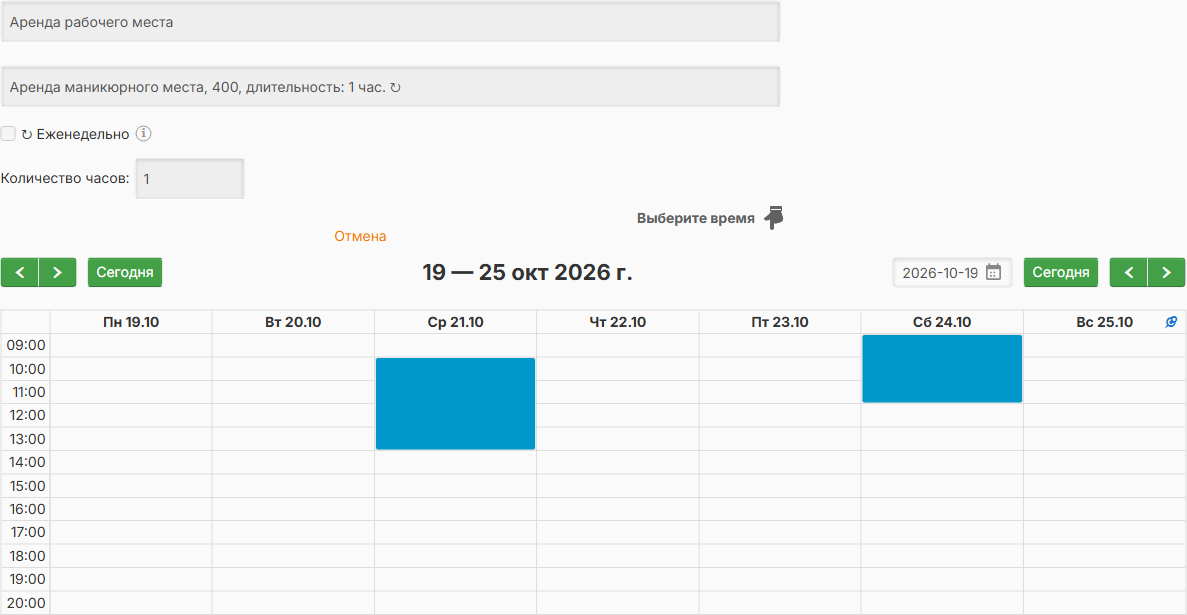This screenshot has width=1187, height=615.
Task: Click the 14:00 time label
Action: click(x=26, y=462)
